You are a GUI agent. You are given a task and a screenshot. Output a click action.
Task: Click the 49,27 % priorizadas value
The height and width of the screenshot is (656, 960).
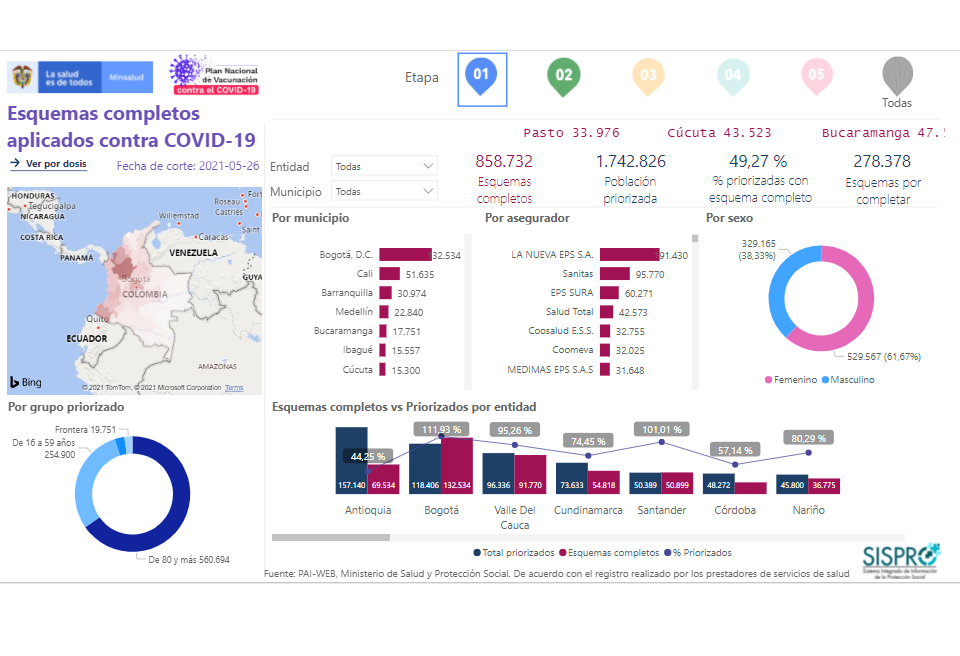pyautogui.click(x=758, y=161)
